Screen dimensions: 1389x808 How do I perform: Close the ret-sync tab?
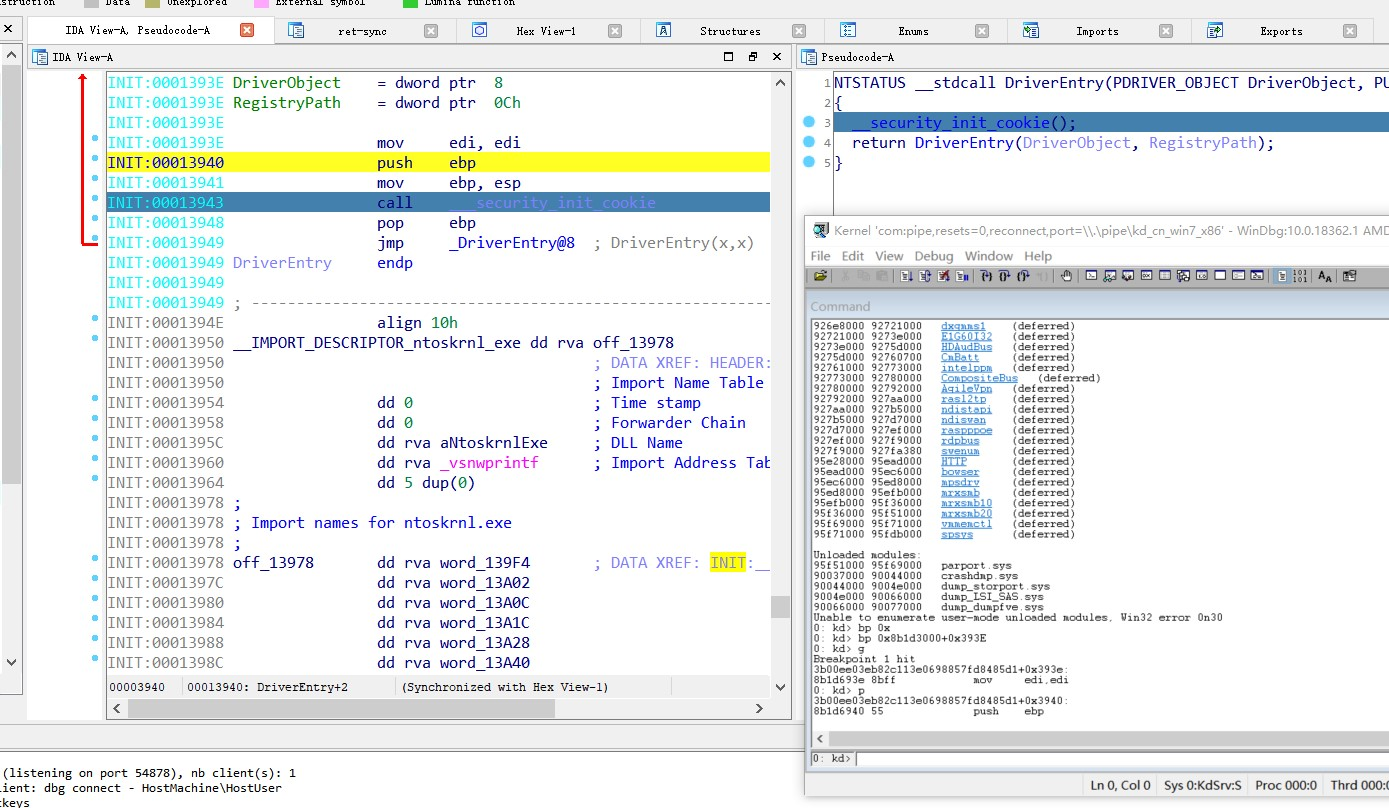[431, 31]
